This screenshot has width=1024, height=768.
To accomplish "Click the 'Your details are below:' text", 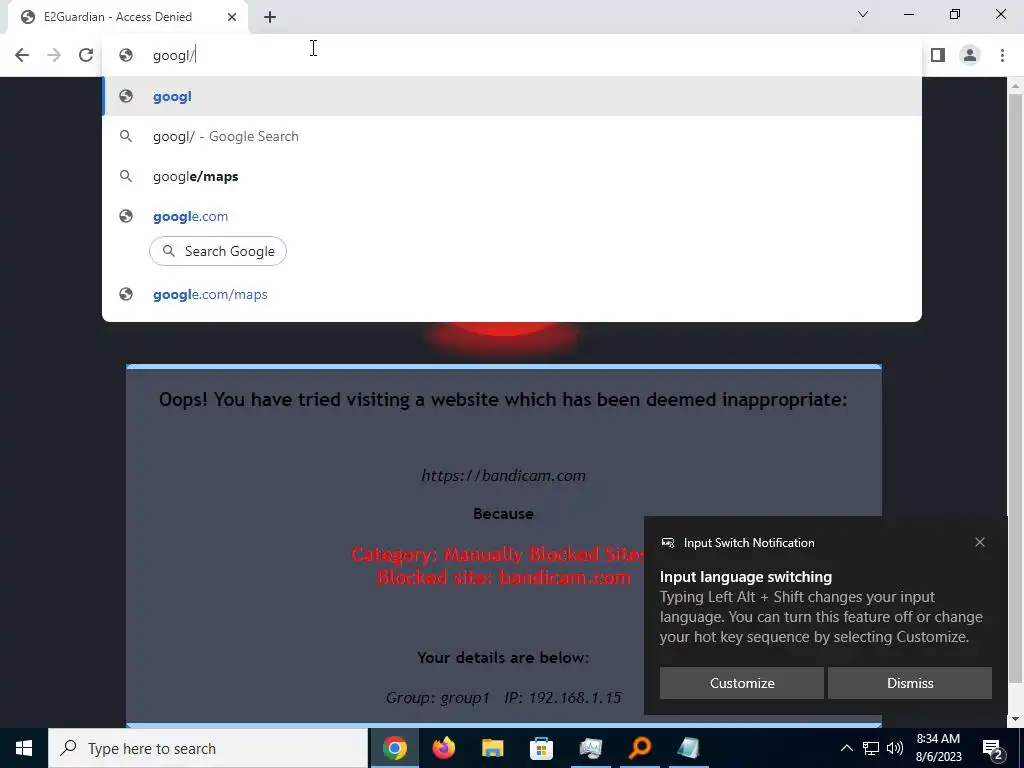I will coord(504,658).
